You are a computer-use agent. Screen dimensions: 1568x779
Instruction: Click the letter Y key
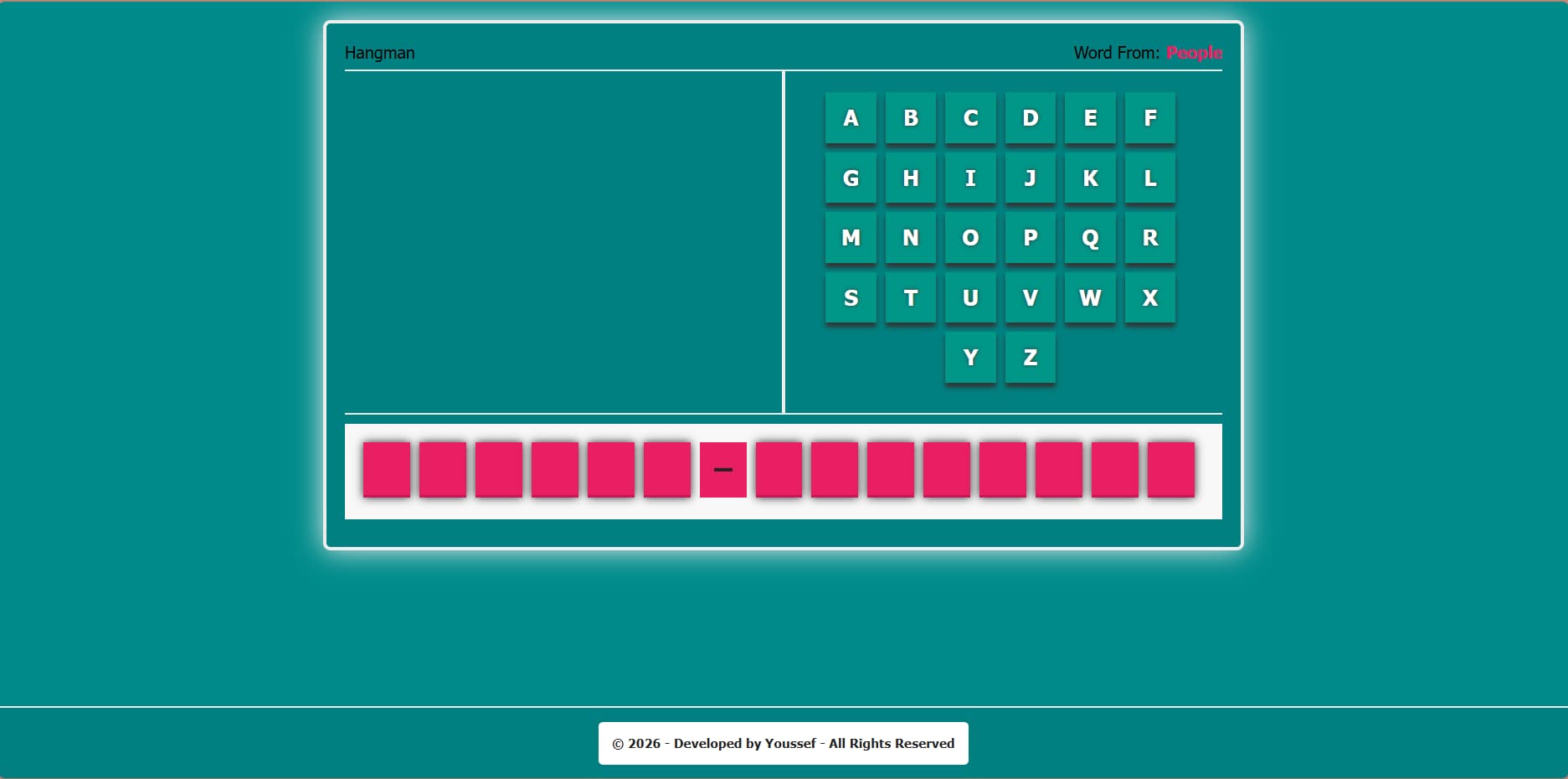click(970, 357)
